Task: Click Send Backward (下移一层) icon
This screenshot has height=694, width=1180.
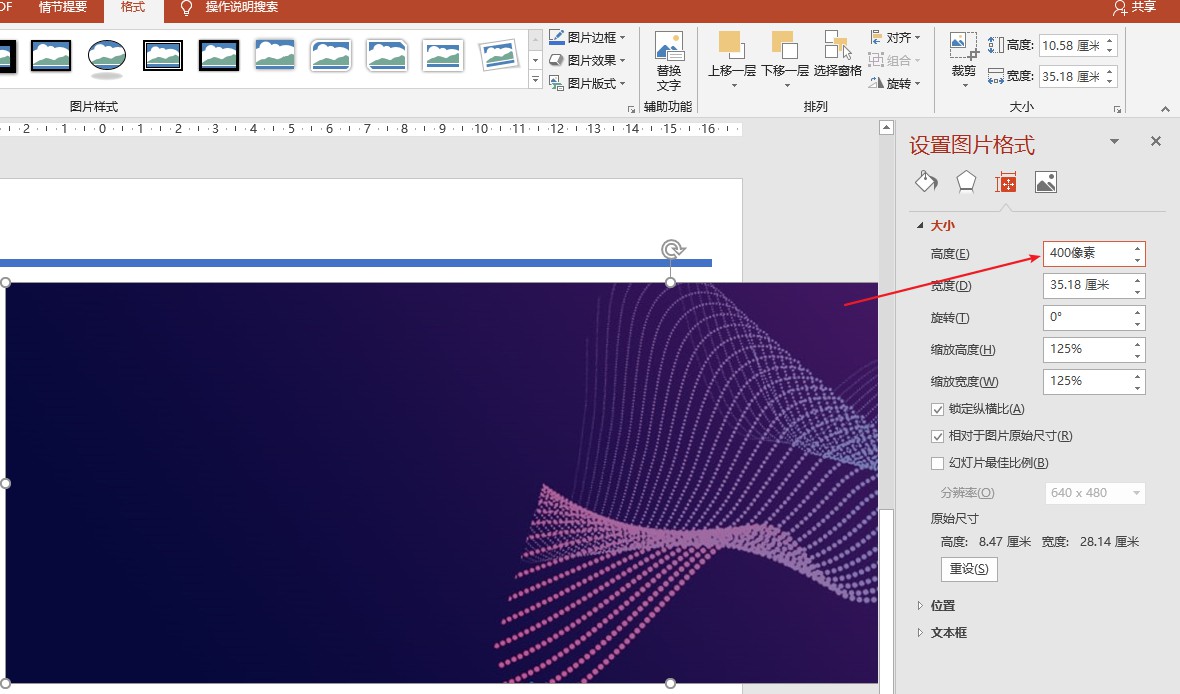Action: 785,46
